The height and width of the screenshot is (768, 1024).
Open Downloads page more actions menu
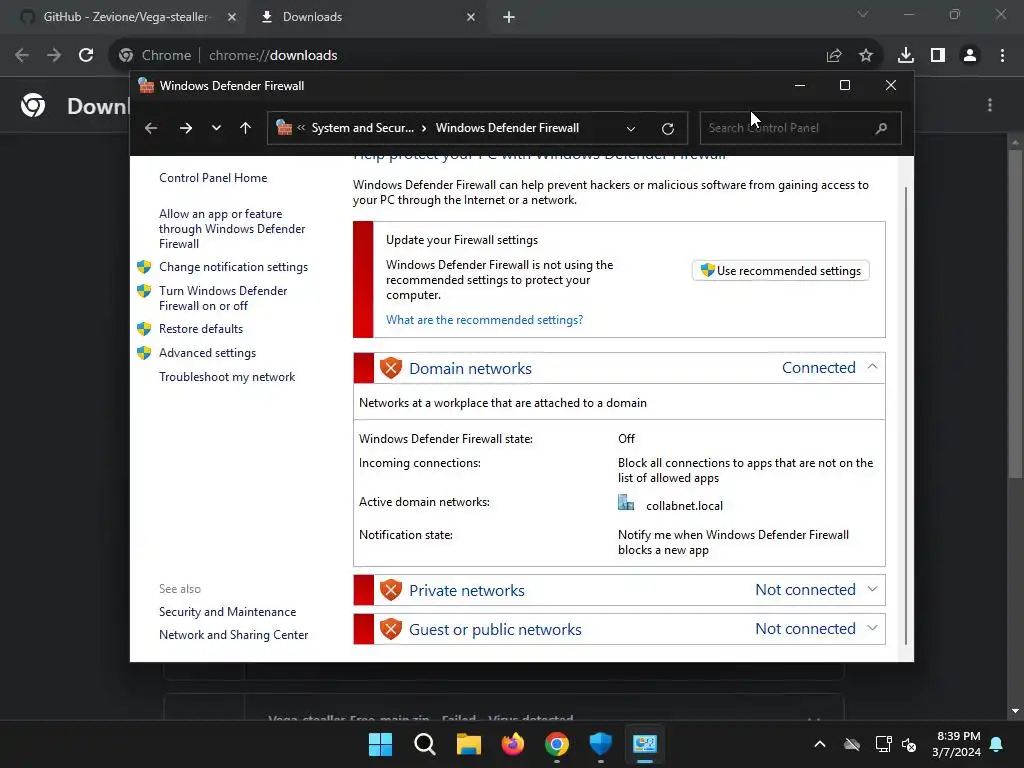tap(990, 105)
